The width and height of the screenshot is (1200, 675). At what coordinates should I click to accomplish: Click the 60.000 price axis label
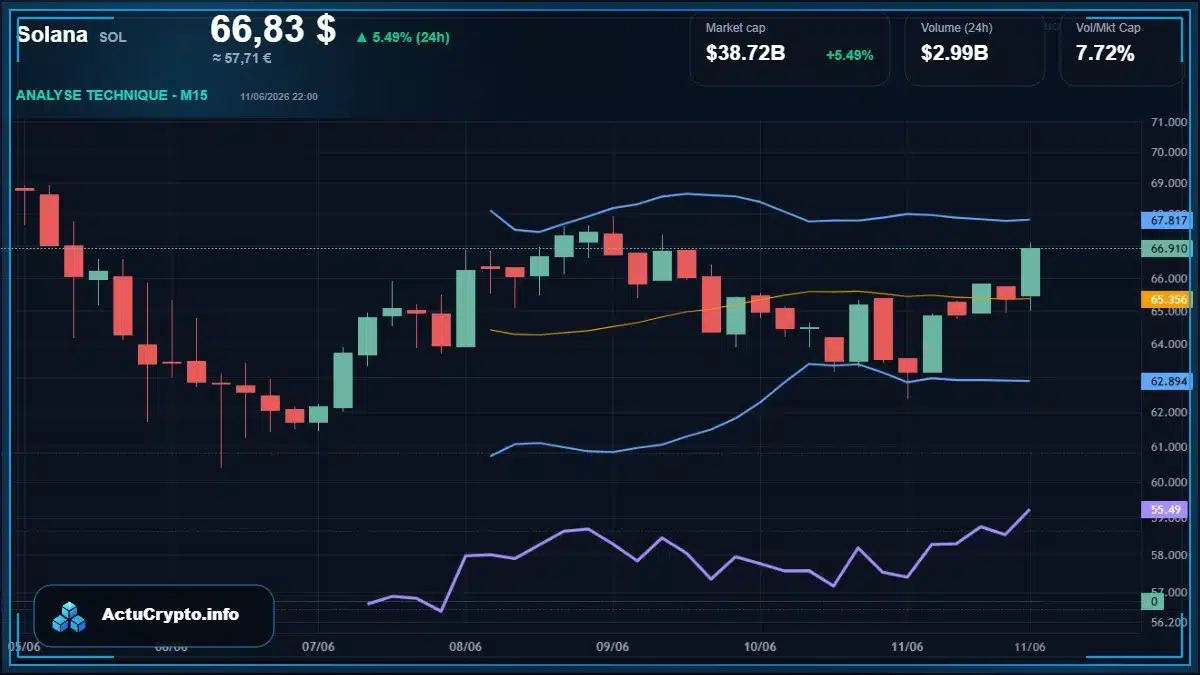pos(1168,482)
